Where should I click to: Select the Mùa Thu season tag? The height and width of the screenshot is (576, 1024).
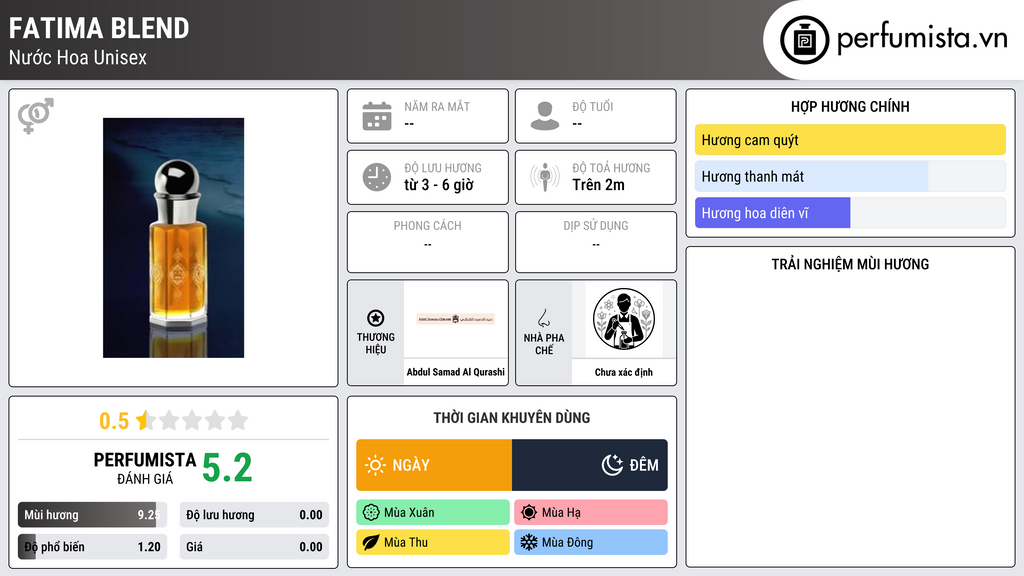click(x=433, y=543)
